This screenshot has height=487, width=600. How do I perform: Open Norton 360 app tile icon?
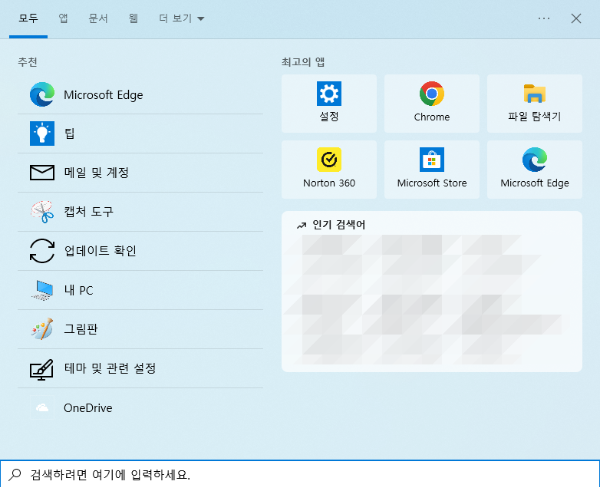[329, 160]
